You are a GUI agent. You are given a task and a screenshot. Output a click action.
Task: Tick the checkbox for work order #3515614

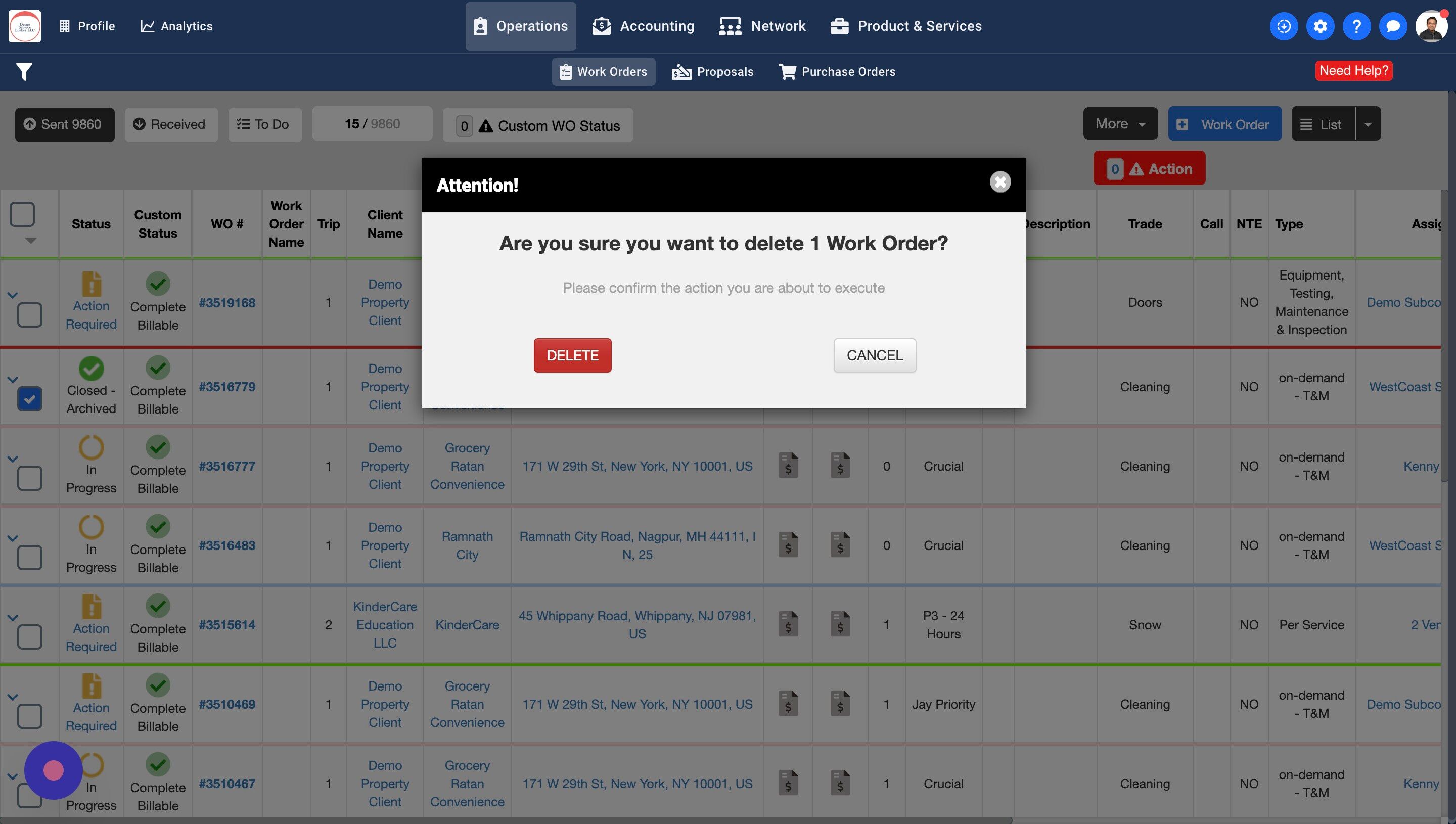29,636
